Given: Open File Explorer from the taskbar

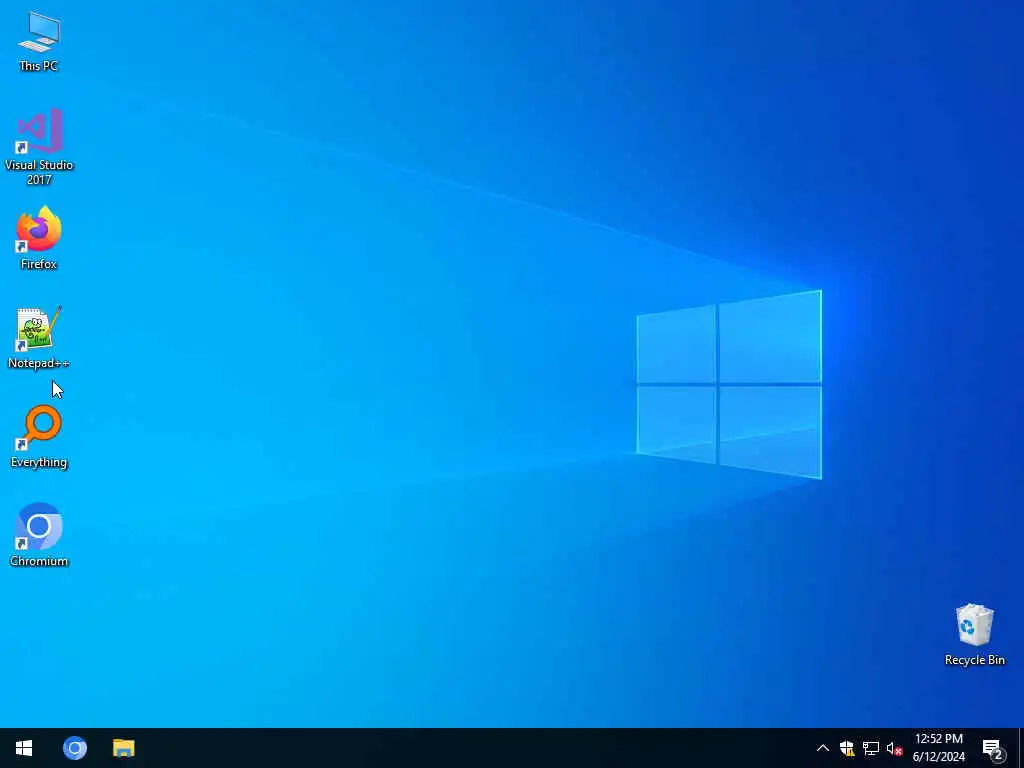Looking at the screenshot, I should tap(123, 748).
